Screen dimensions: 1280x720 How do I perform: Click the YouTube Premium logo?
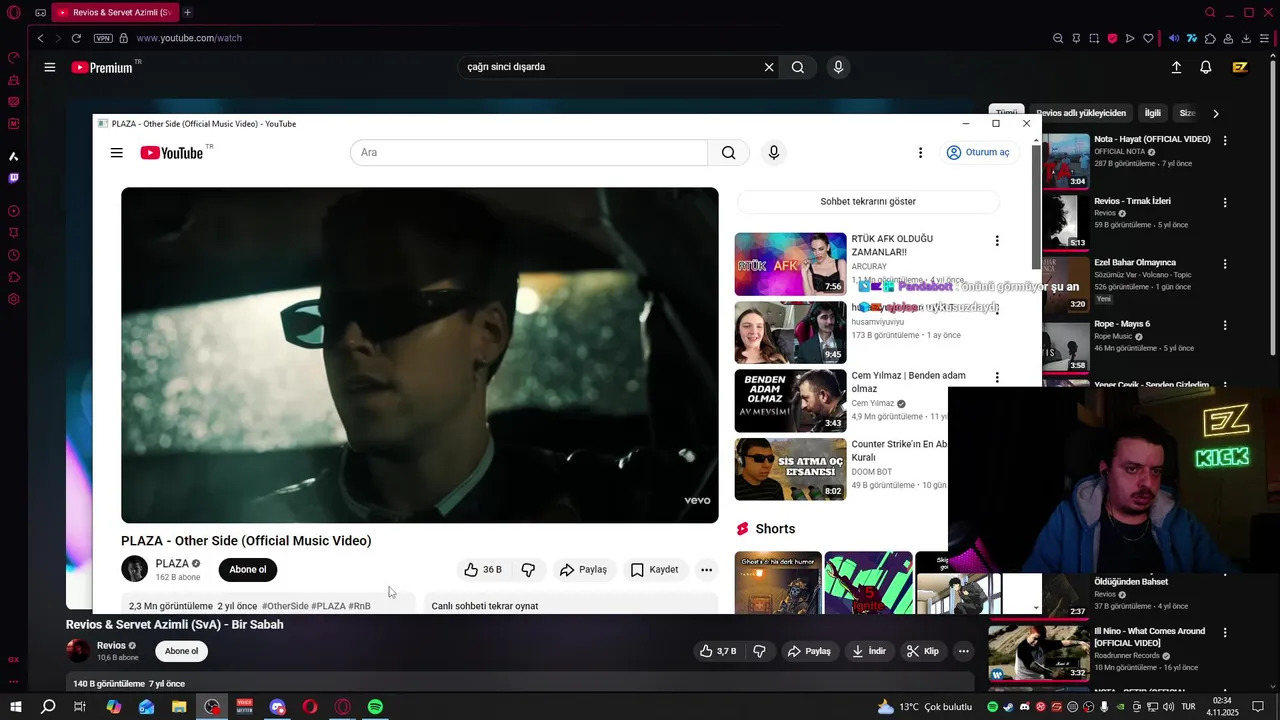(102, 67)
